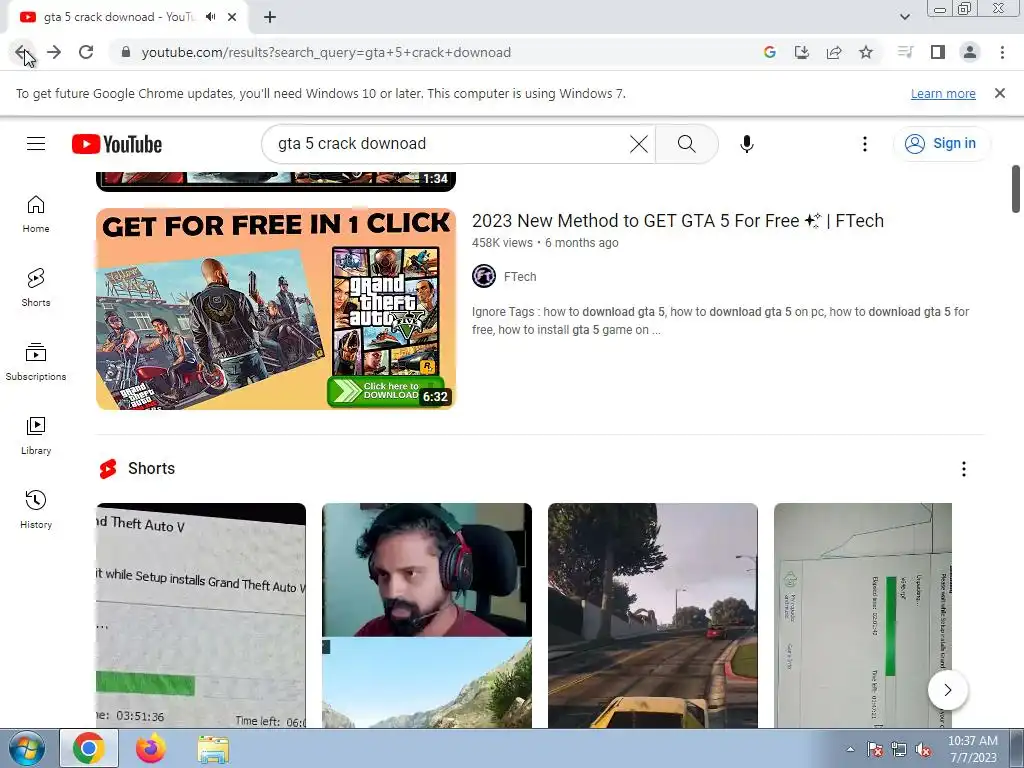Open the FTech channel name link
This screenshot has width=1024, height=768.
pyautogui.click(x=520, y=277)
